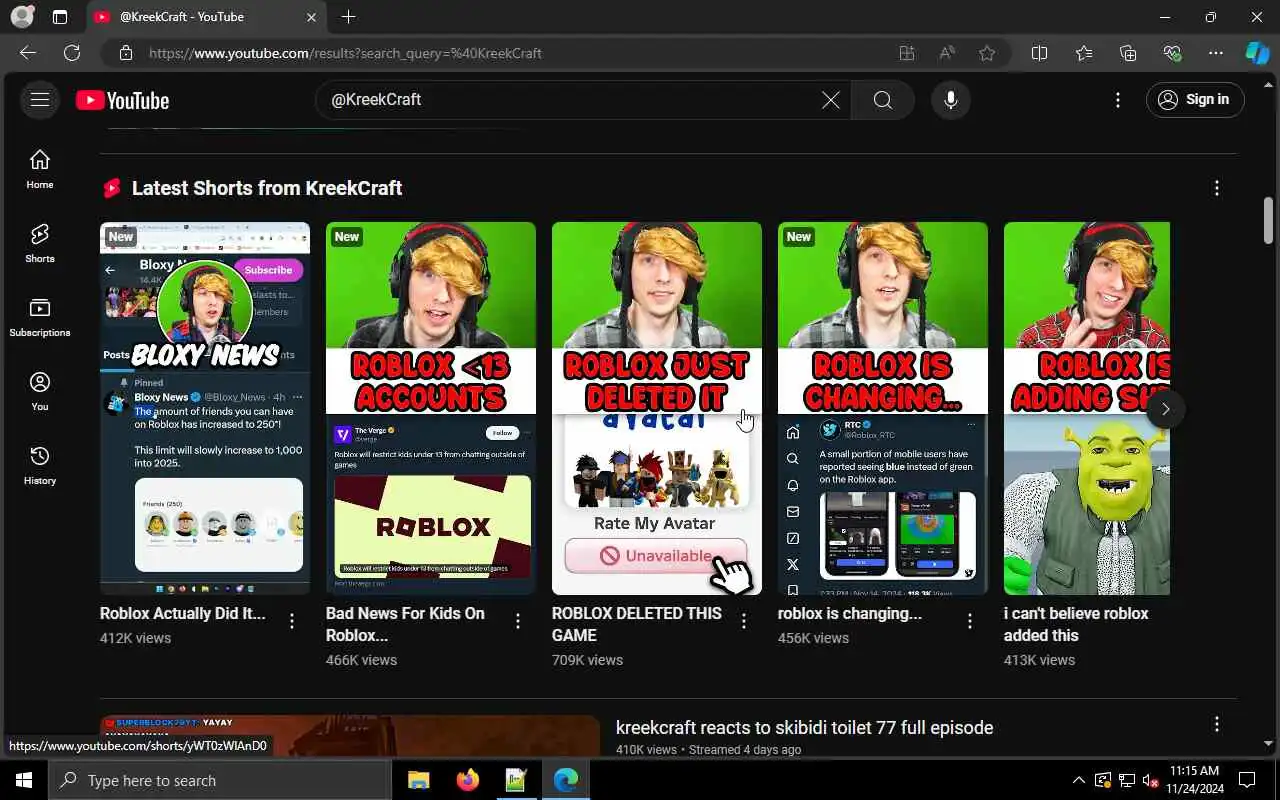Click the translate/apps icon in address bar
Viewport: 1280px width, 800px height.
906,53
